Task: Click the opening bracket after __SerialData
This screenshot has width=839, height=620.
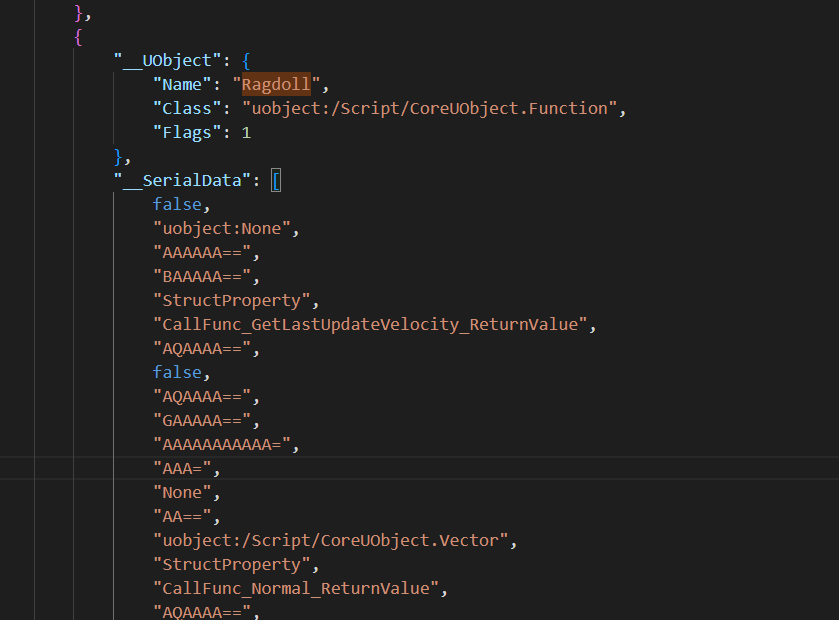Action: pos(276,180)
